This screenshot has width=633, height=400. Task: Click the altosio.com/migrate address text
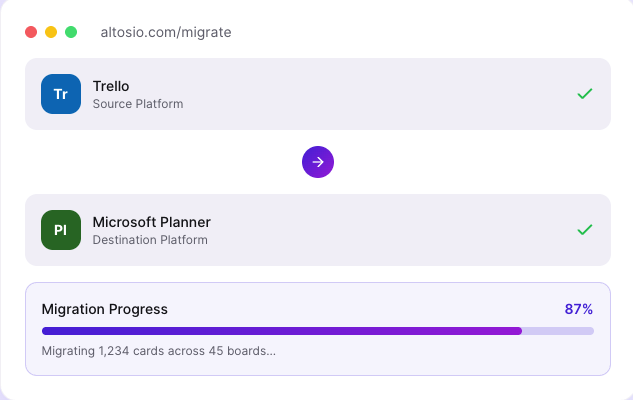click(166, 32)
